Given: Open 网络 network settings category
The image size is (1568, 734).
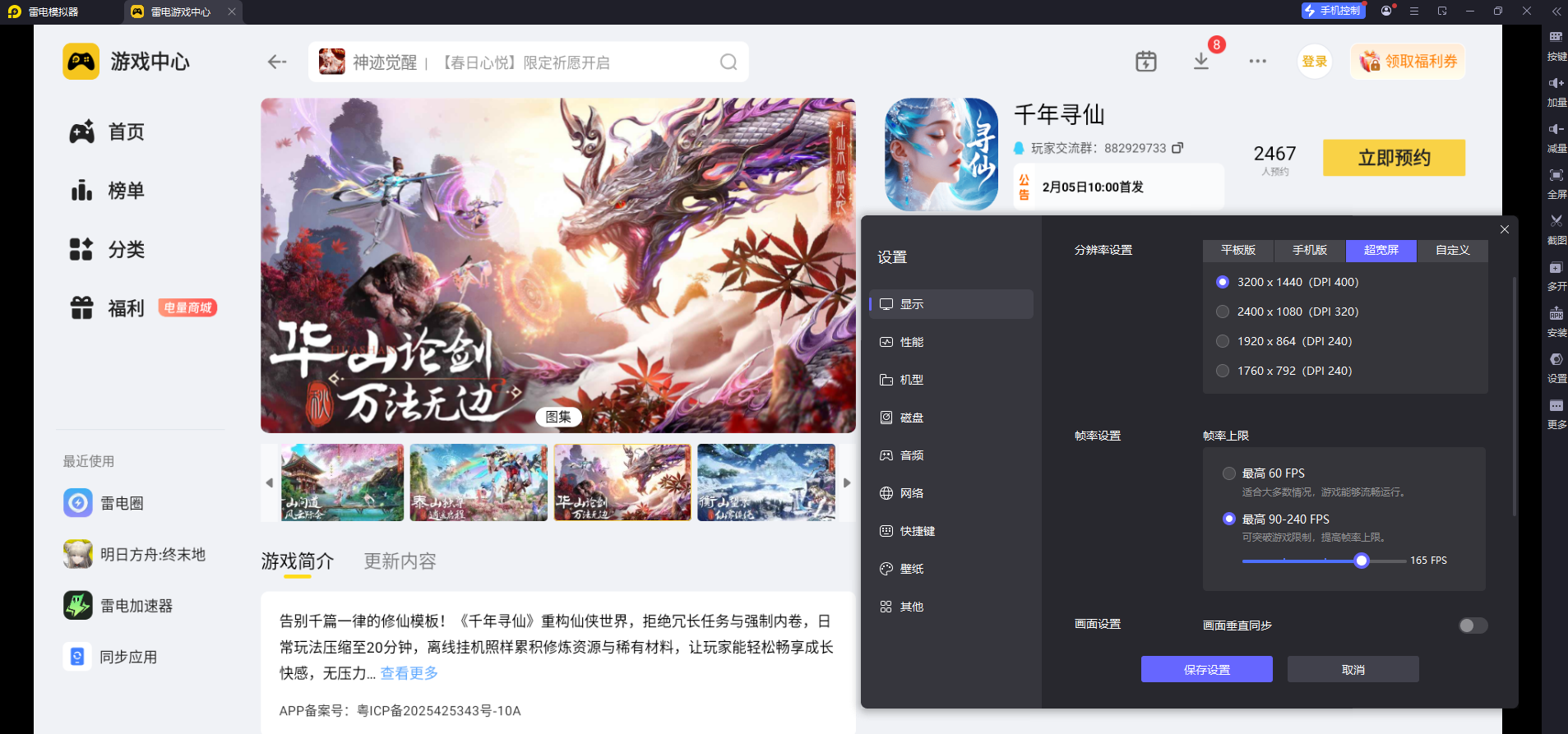Looking at the screenshot, I should point(951,493).
